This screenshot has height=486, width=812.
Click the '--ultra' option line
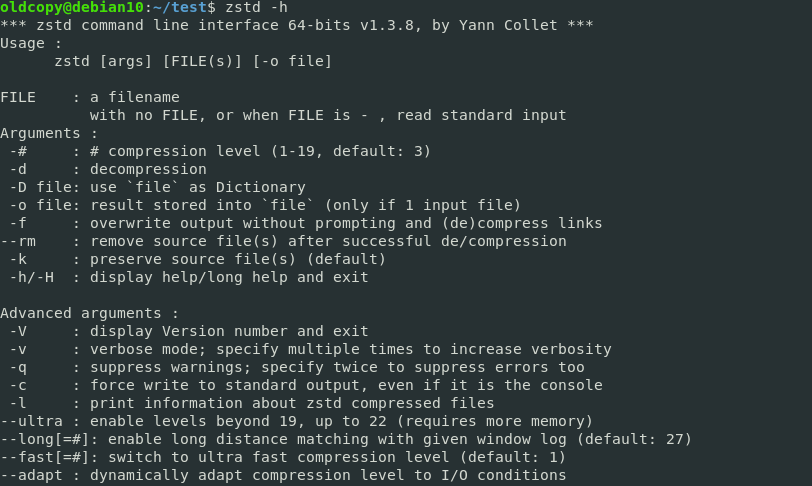[296, 421]
